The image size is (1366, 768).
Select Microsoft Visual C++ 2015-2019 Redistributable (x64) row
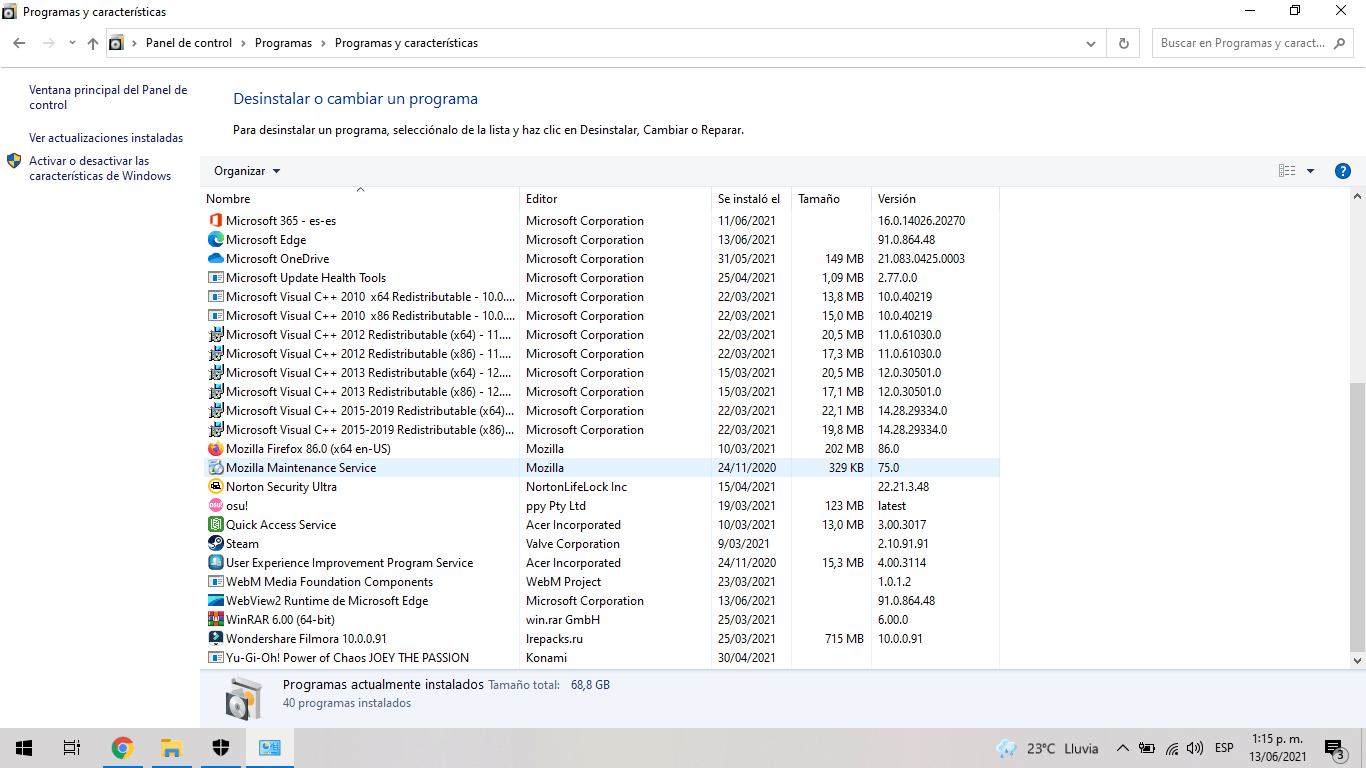pyautogui.click(x=600, y=411)
